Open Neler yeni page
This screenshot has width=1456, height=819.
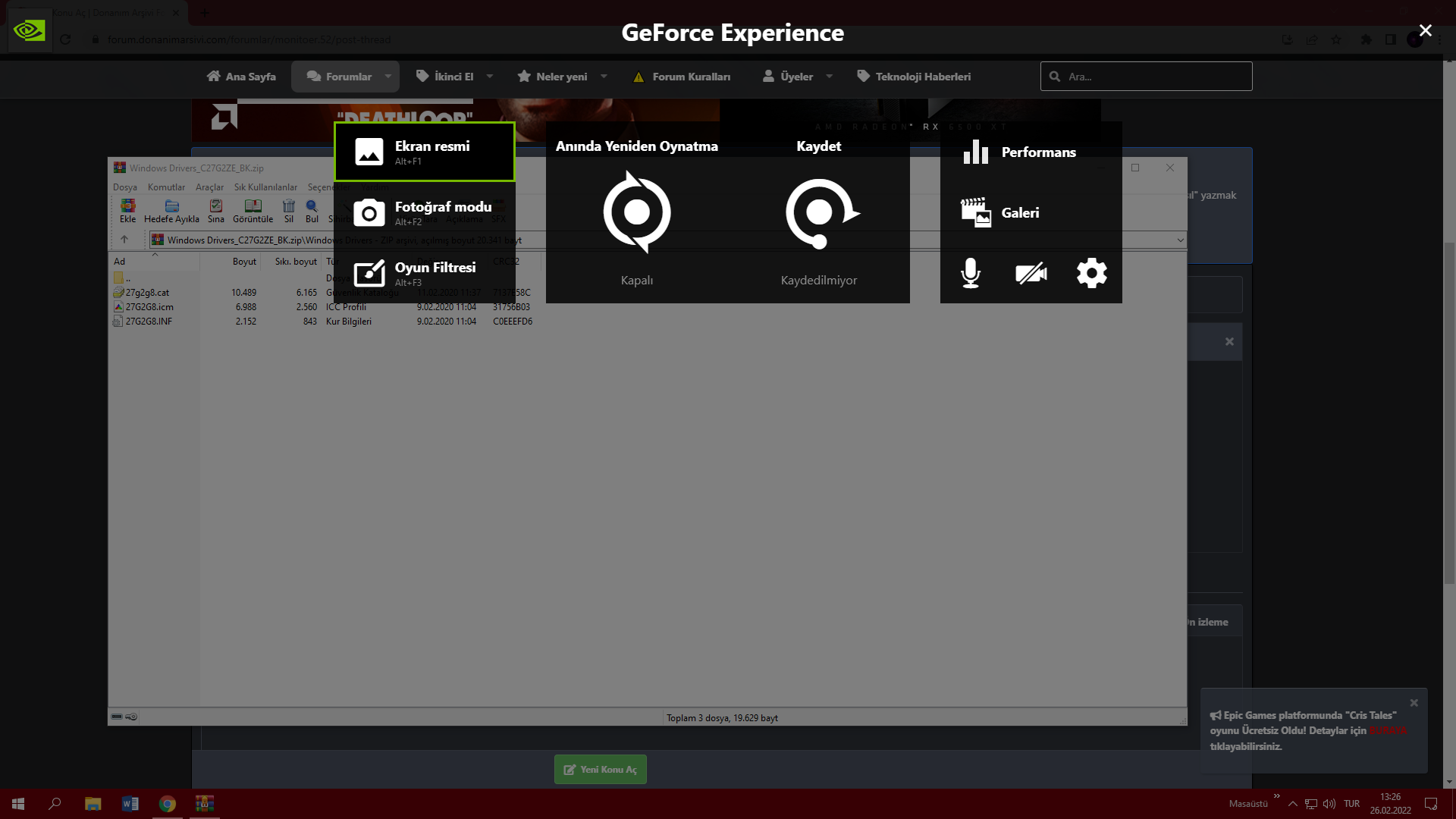click(x=552, y=77)
